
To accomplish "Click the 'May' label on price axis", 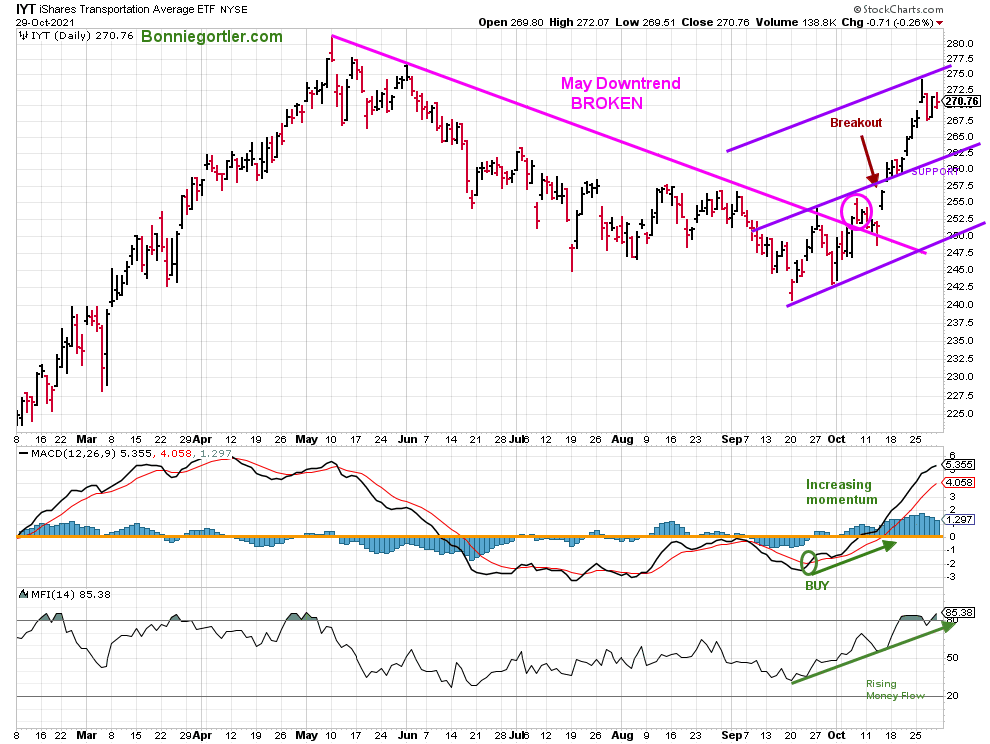I will 306,439.
